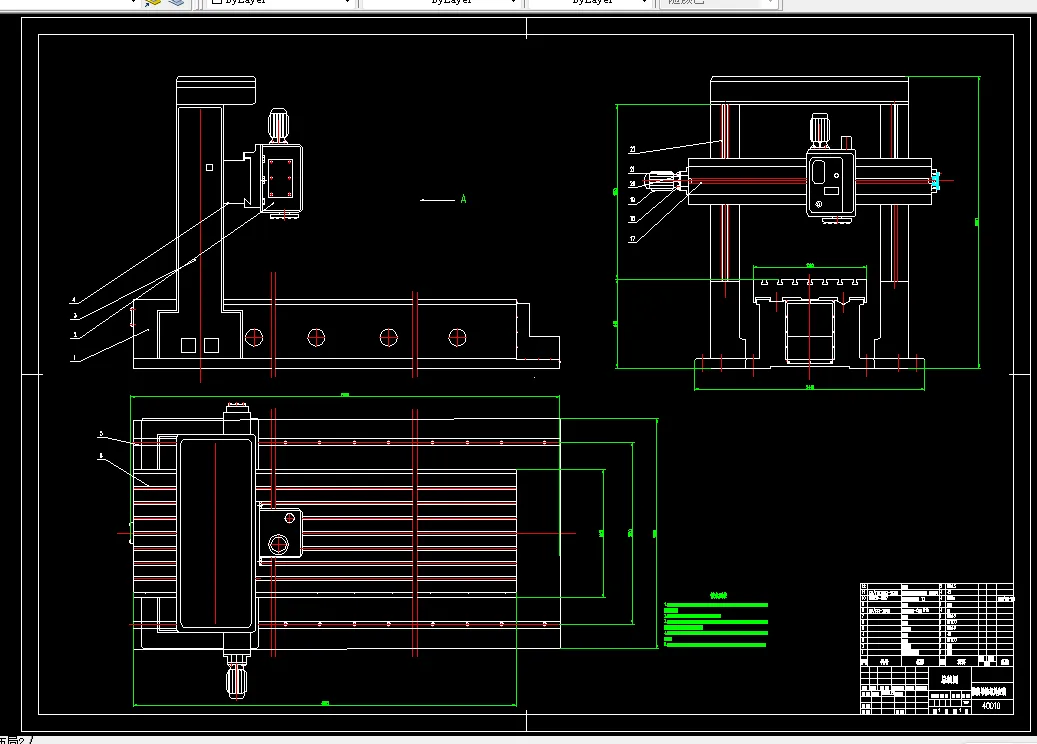
Task: Select part callout 23 in side view
Action: click(632, 150)
